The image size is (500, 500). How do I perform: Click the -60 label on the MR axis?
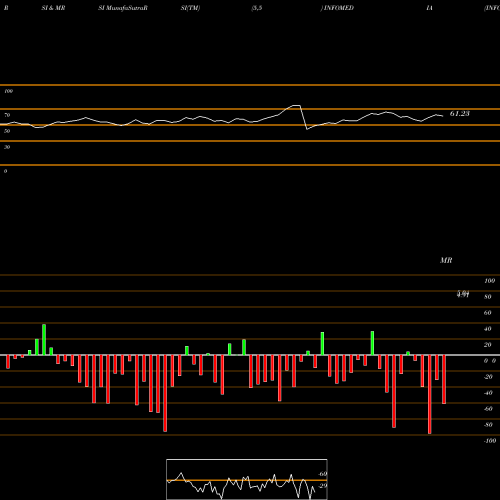[x=488, y=409]
